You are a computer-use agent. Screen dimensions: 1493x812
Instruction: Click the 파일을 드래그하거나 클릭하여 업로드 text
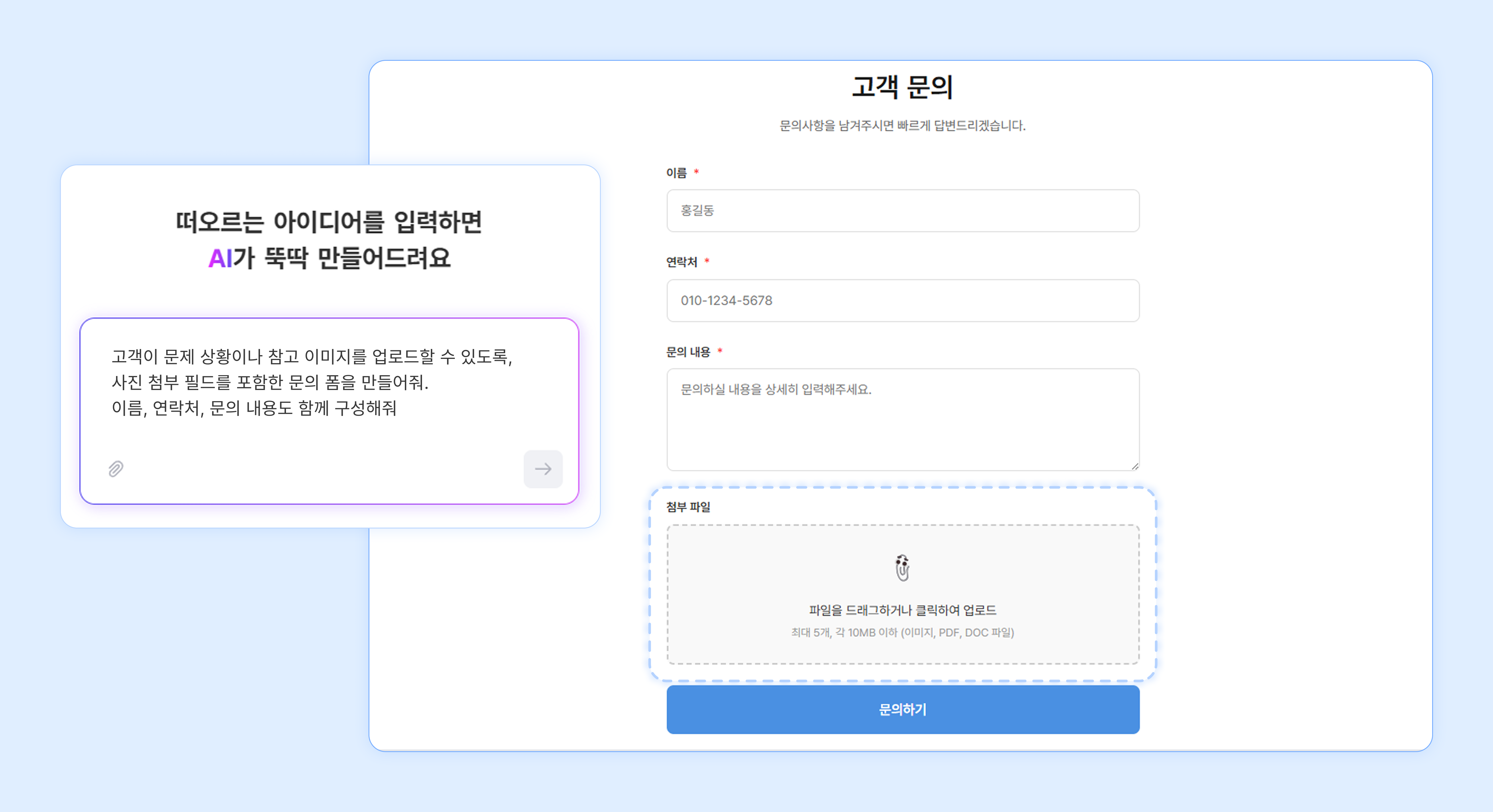pos(902,610)
